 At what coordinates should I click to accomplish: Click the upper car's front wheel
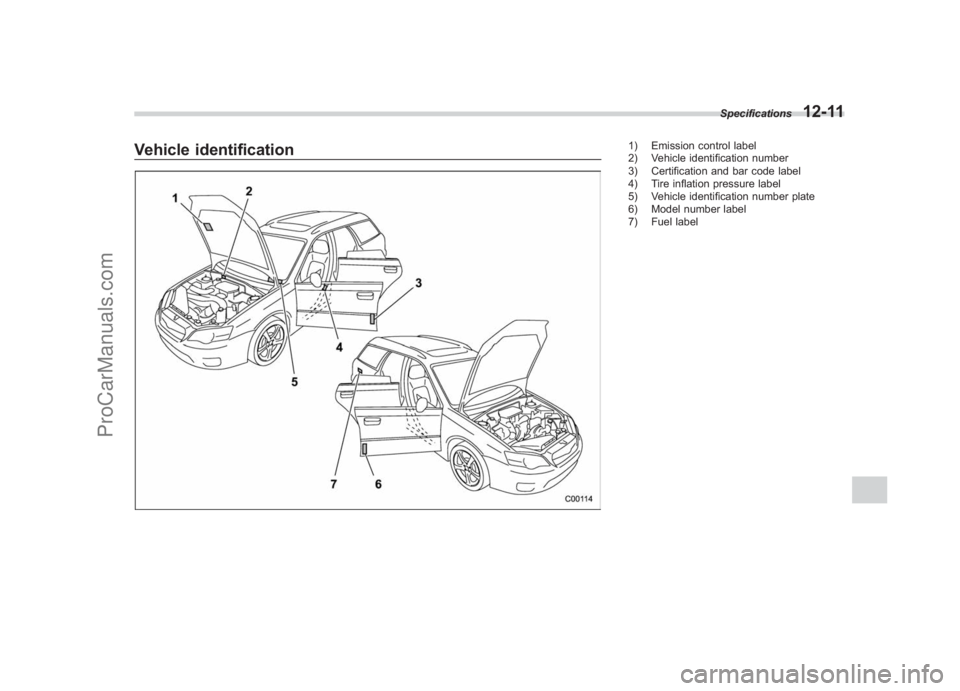tap(271, 342)
